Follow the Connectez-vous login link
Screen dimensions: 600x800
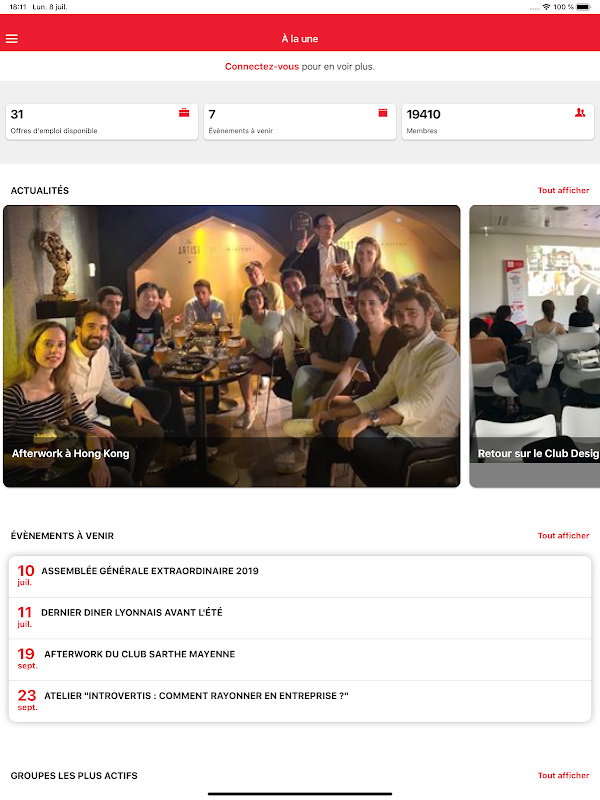tap(262, 66)
